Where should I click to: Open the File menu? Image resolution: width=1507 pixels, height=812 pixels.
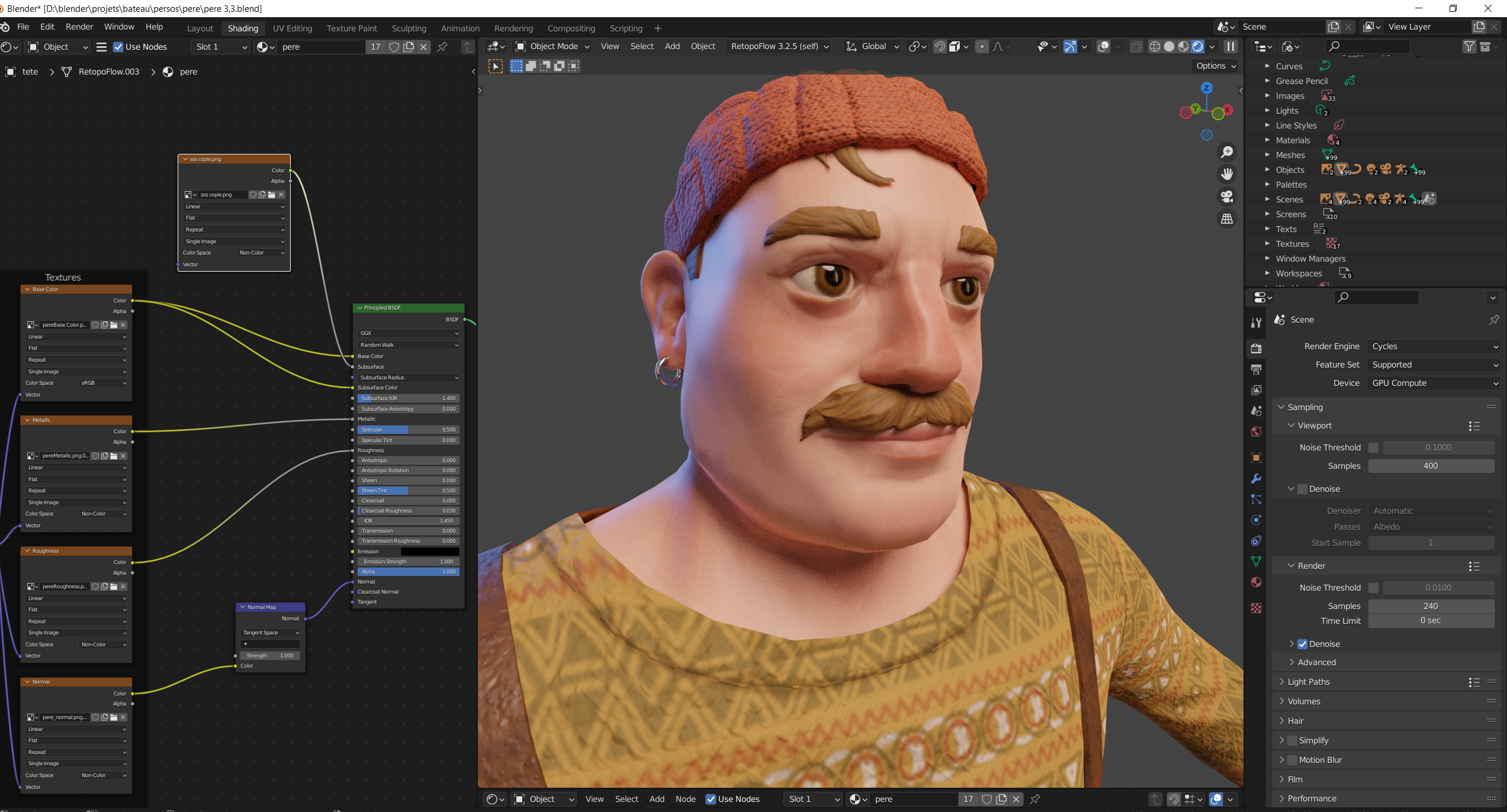[x=23, y=27]
